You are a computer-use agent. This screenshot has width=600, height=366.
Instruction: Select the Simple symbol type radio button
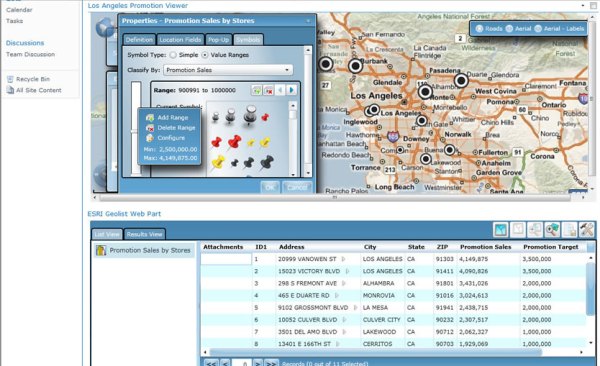click(173, 55)
